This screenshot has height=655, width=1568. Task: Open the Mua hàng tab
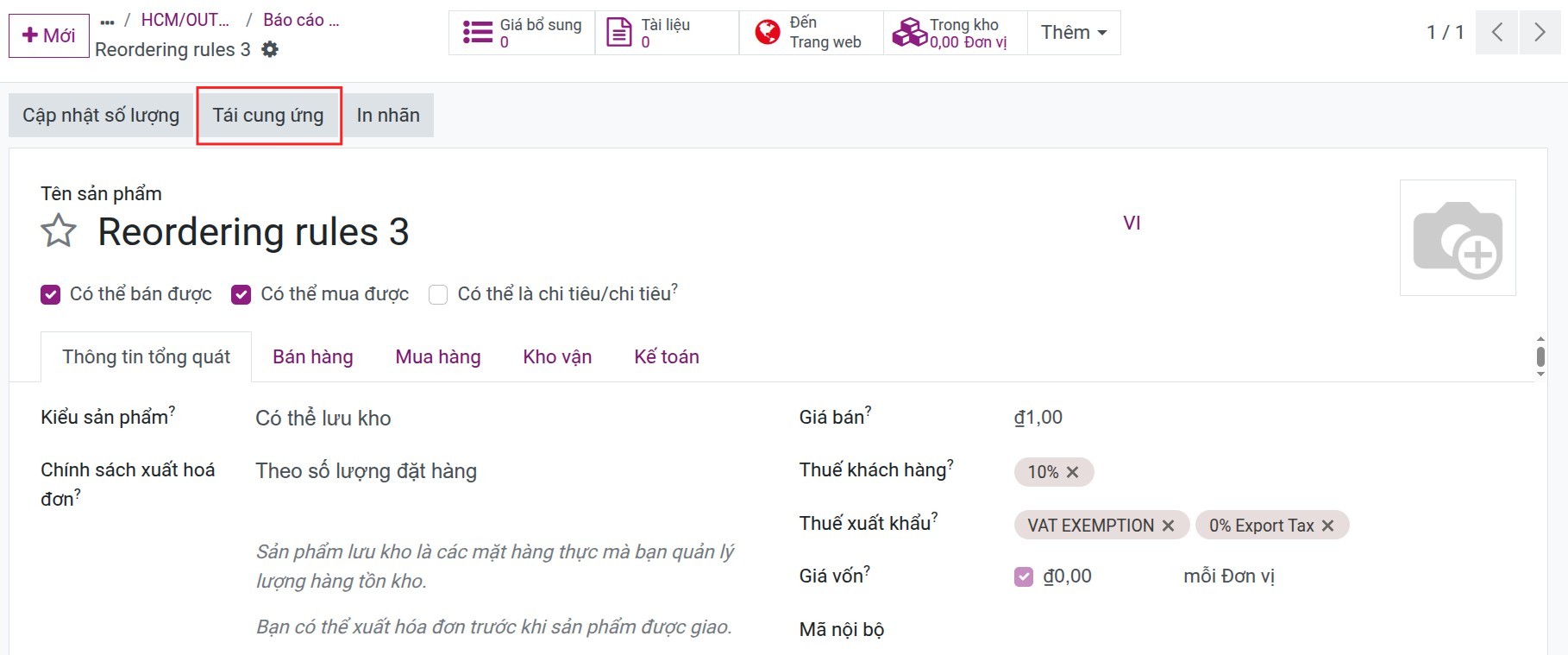[x=438, y=357]
